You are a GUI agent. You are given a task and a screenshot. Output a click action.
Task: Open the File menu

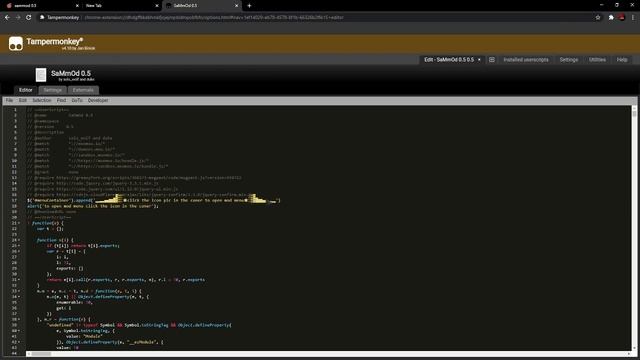click(x=9, y=100)
